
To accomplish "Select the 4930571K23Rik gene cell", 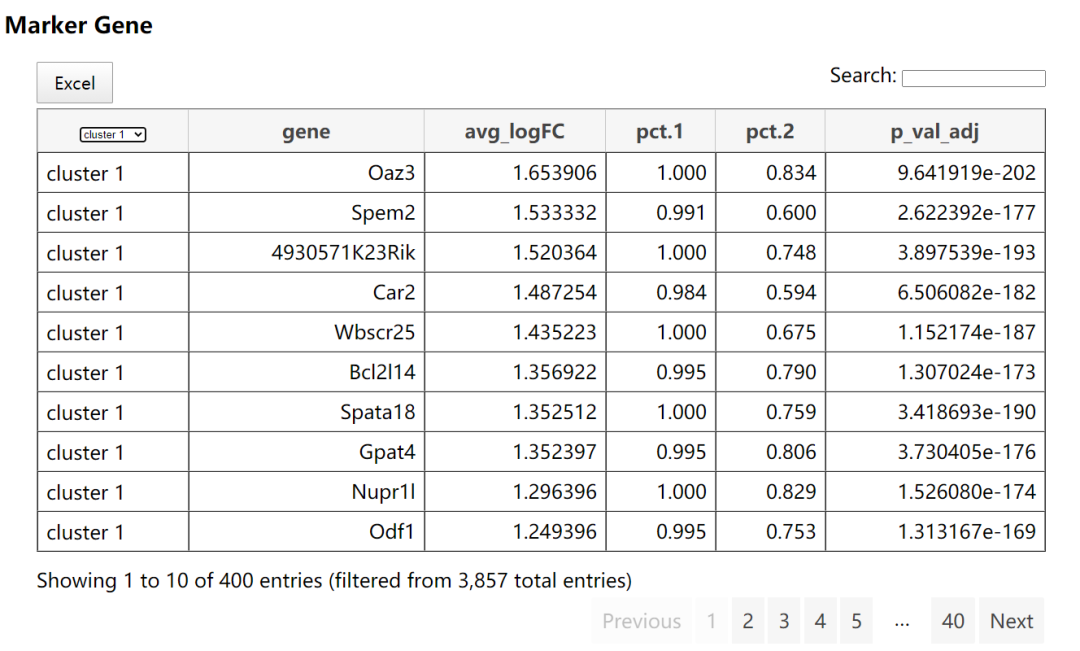I will point(343,253).
